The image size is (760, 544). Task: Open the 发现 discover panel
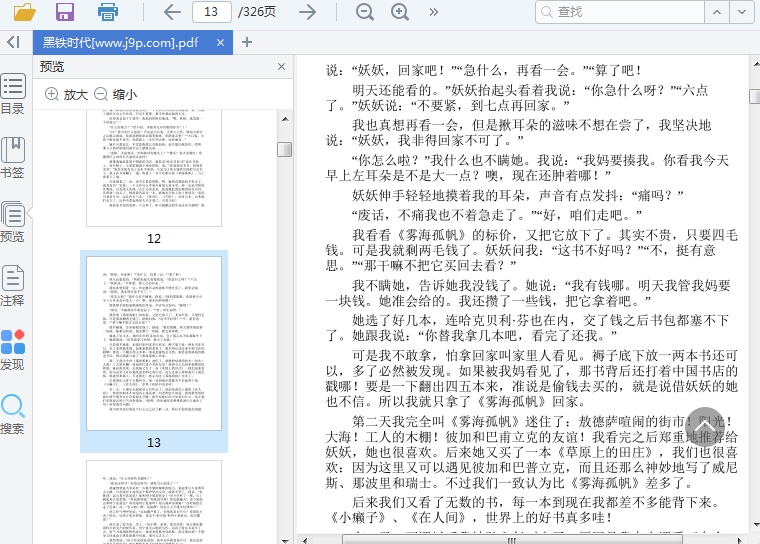point(13,350)
